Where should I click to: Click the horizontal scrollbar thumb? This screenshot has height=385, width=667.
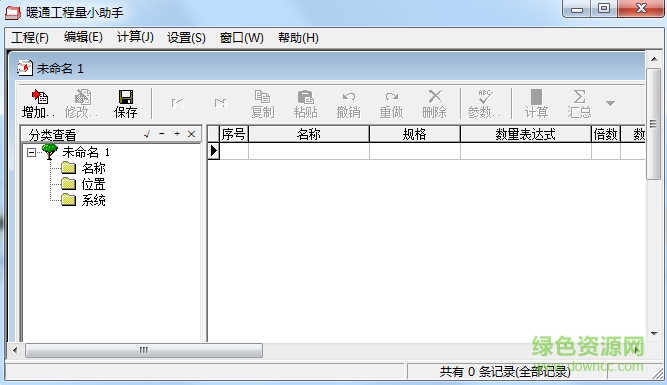144,351
